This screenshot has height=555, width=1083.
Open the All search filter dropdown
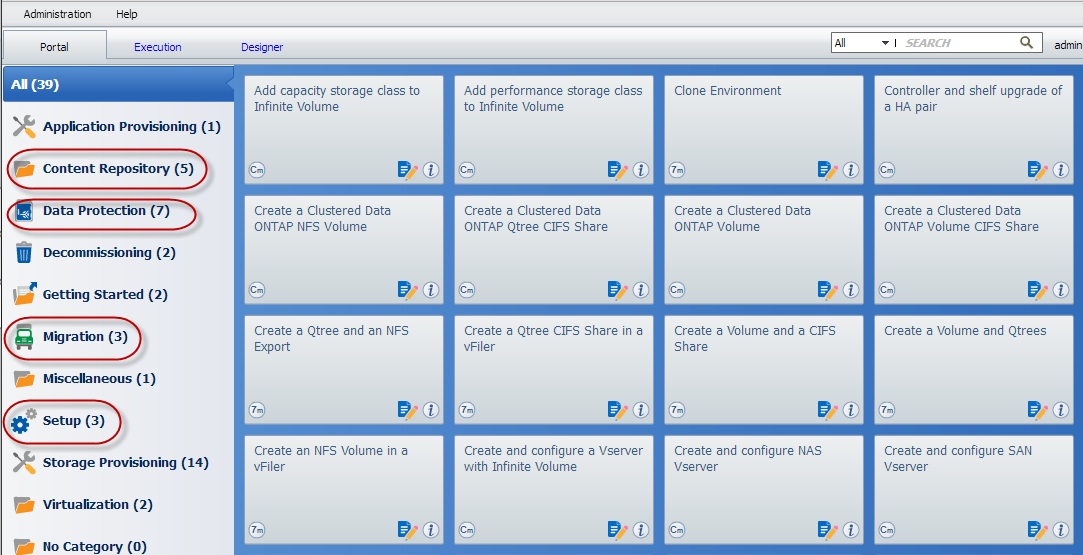click(x=861, y=43)
